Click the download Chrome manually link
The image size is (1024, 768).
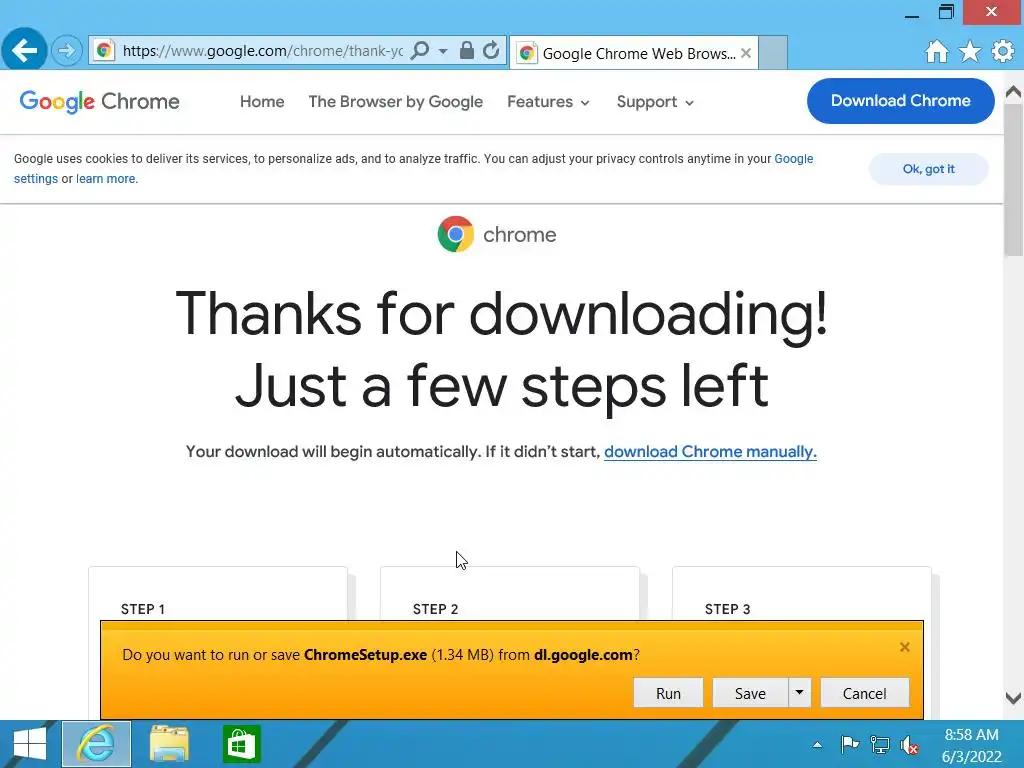click(x=711, y=452)
